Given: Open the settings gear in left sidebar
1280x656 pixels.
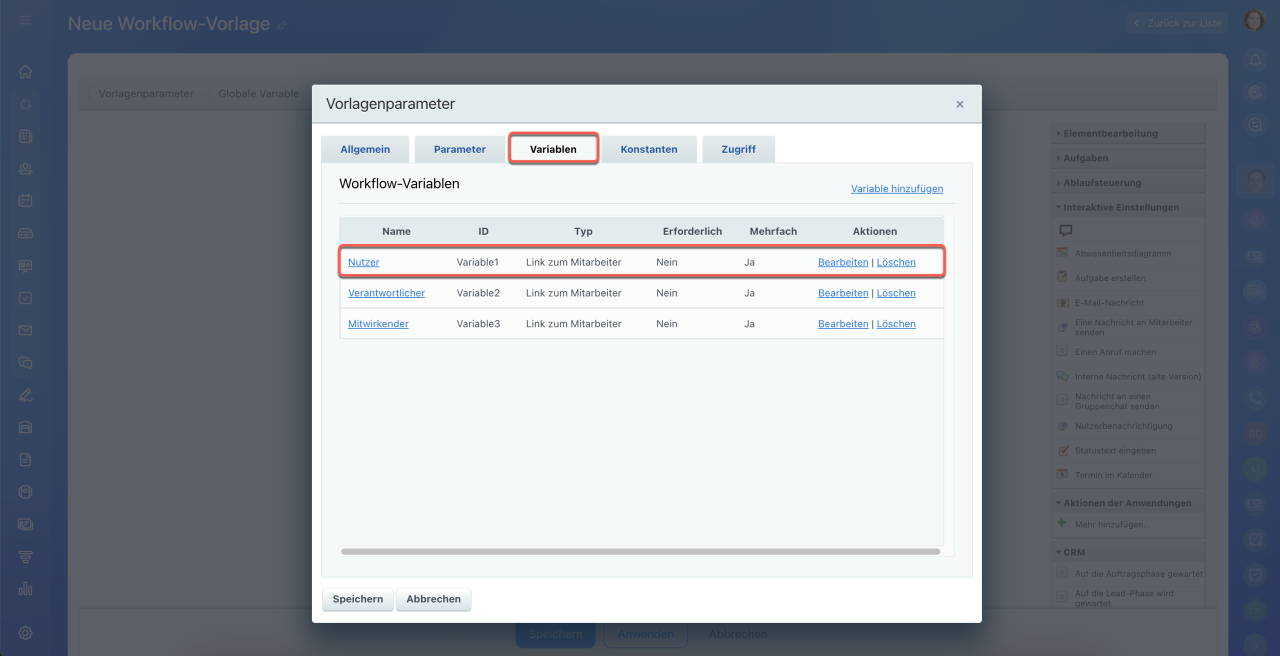Looking at the screenshot, I should click(x=25, y=633).
